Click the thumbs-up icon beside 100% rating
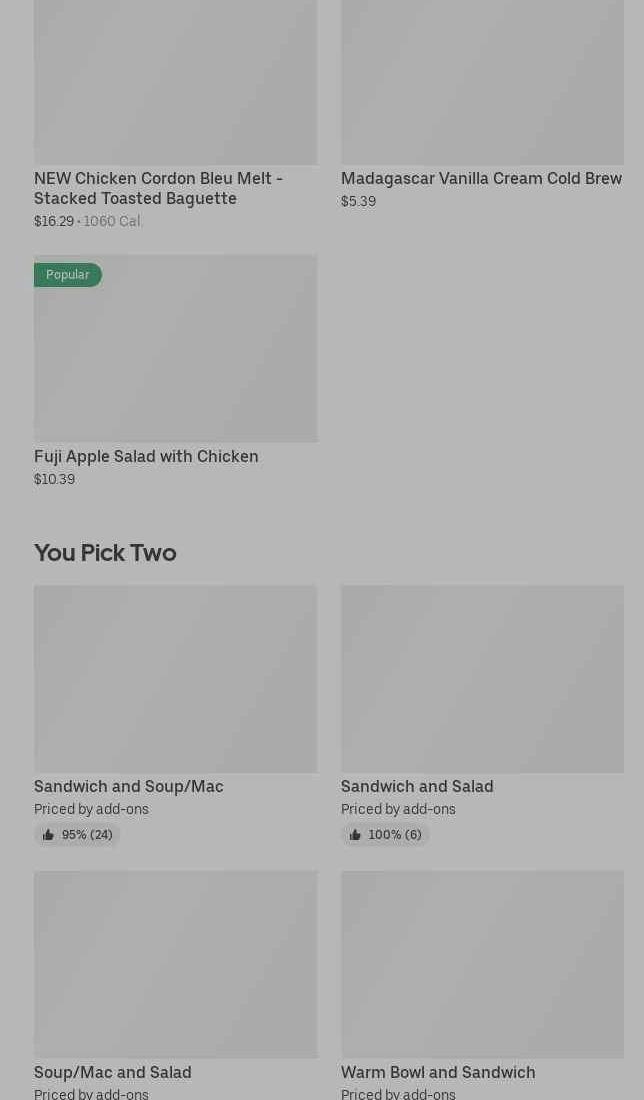Image resolution: width=644 pixels, height=1100 pixels. point(355,835)
